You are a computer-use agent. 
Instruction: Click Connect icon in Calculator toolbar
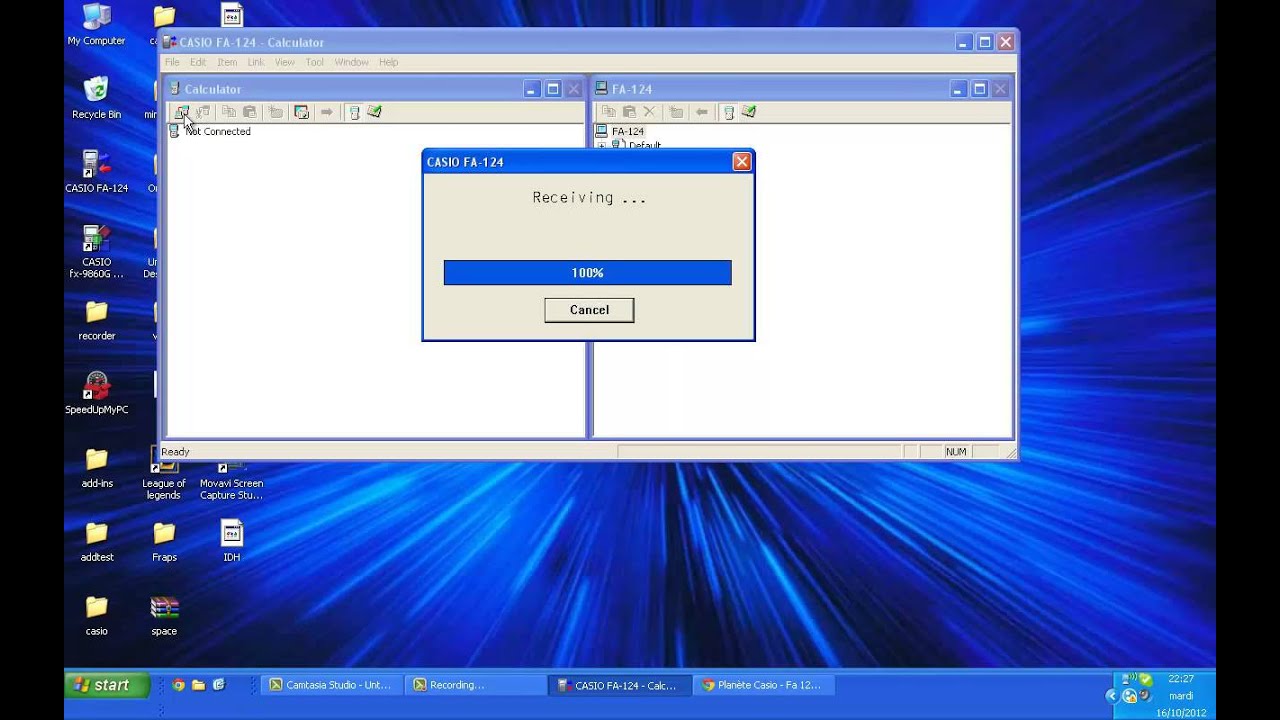(x=181, y=112)
